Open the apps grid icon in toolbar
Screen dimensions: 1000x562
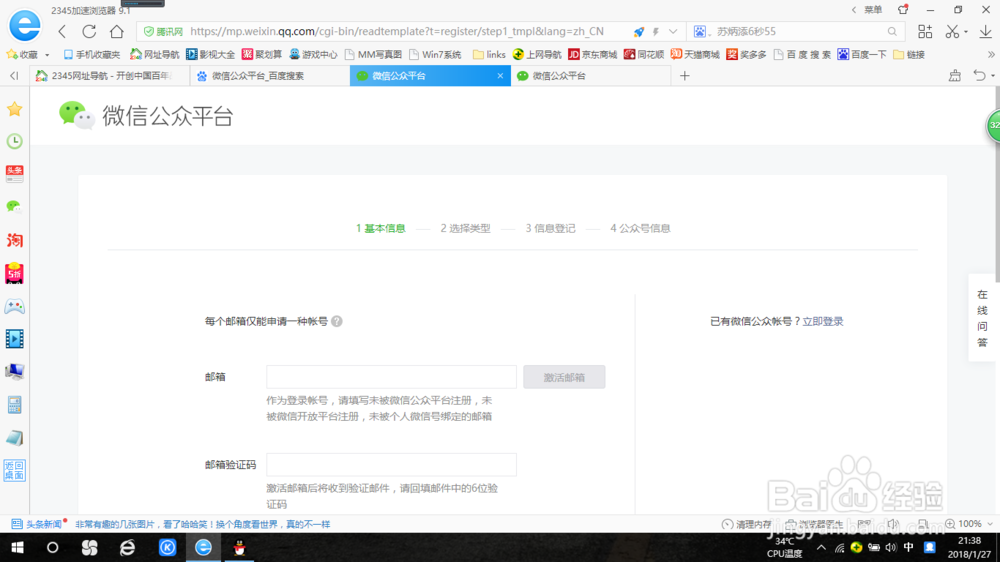(x=925, y=31)
